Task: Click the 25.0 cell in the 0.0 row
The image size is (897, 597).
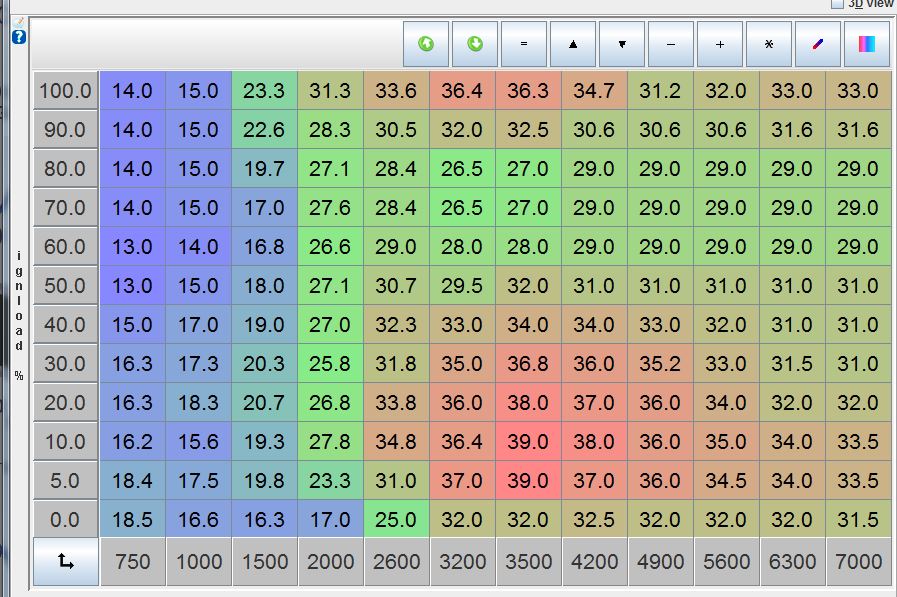Action: coord(396,520)
